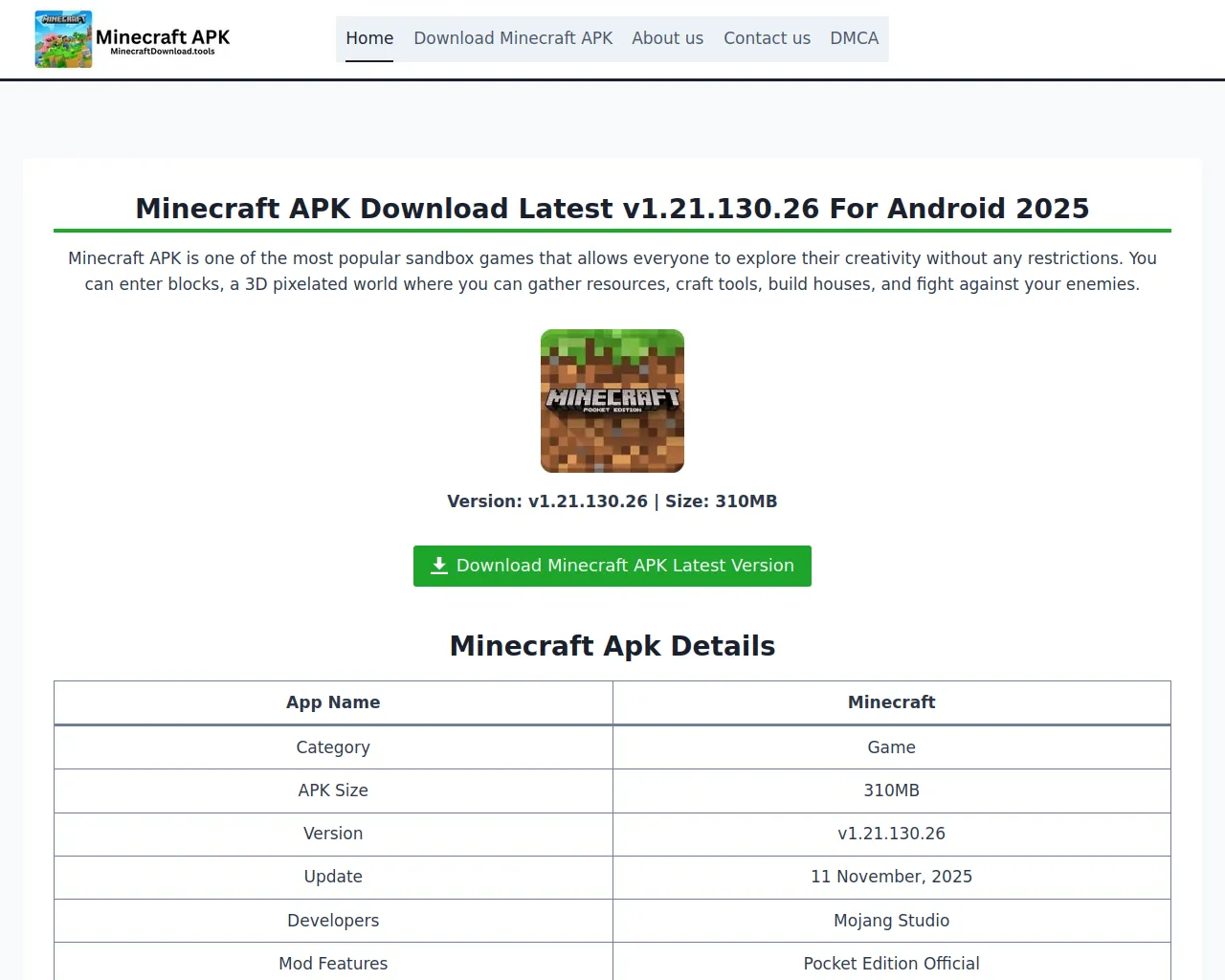Click the intro paragraph about sandbox games
This screenshot has width=1225, height=980.
pyautogui.click(x=612, y=271)
